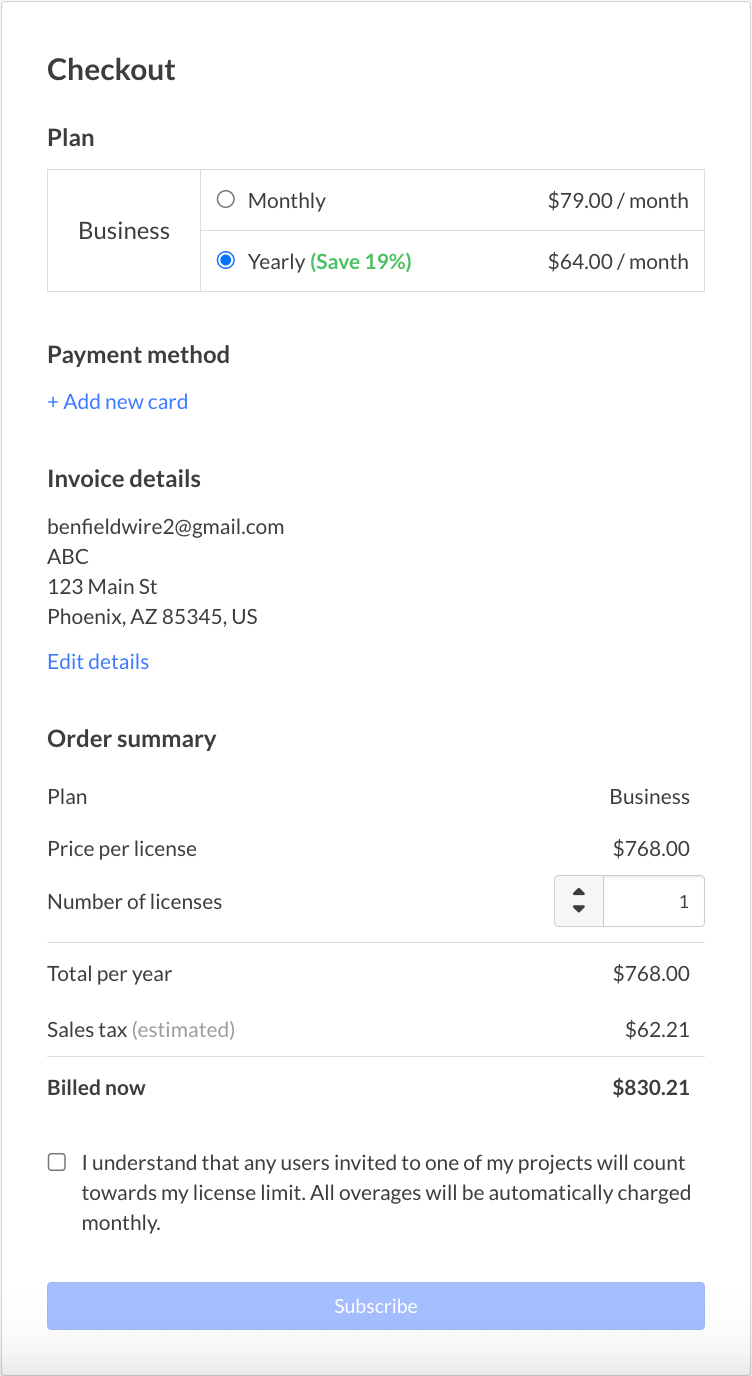Click the Billed now $830.21 total

tap(650, 1088)
